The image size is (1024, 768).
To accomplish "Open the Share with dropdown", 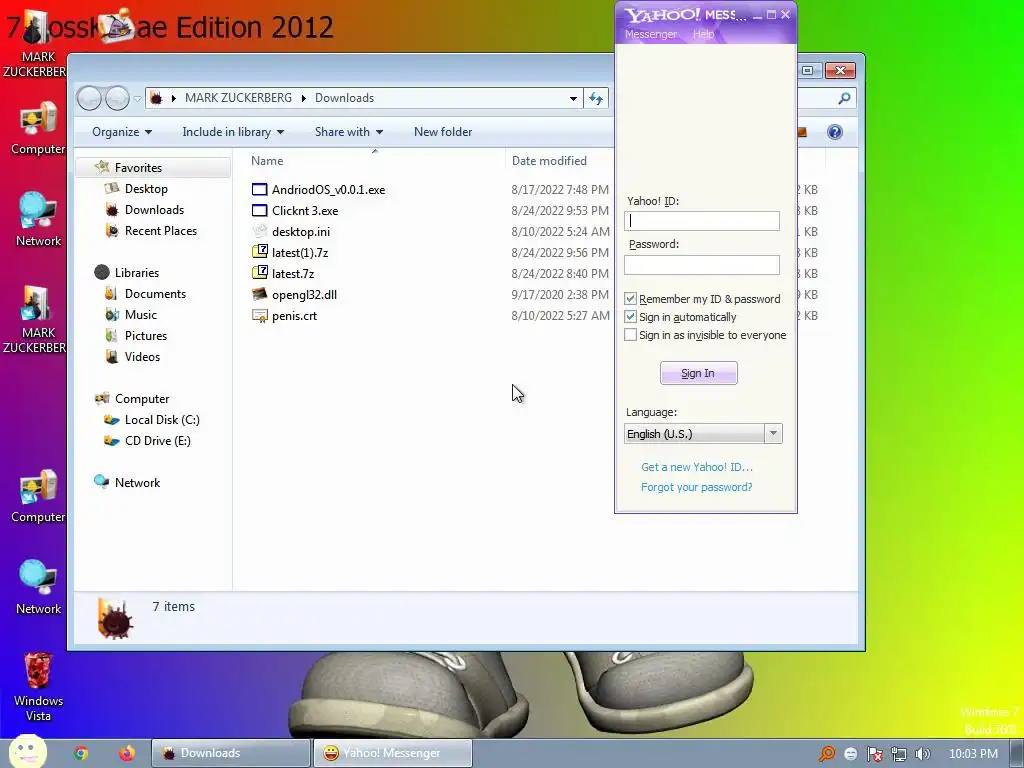I will tap(349, 132).
